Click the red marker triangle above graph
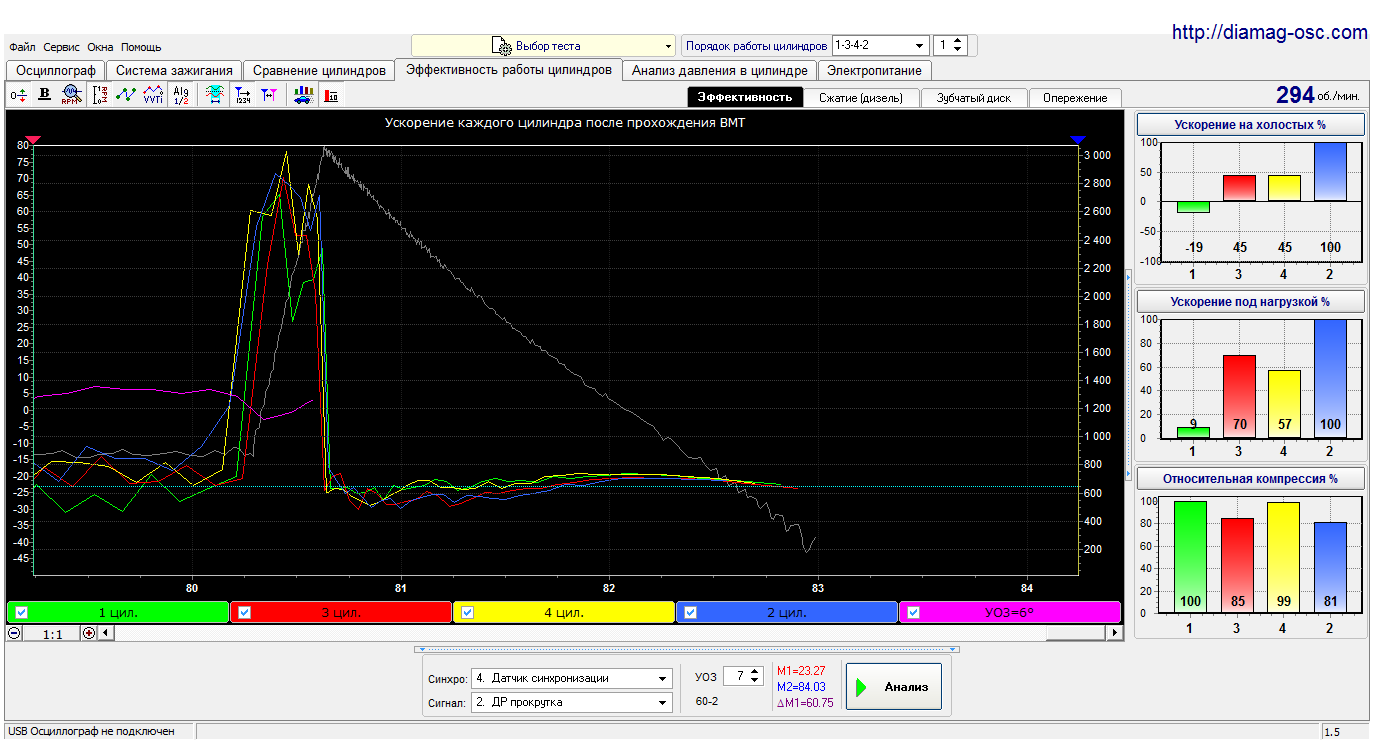1382x744 pixels. 33,139
